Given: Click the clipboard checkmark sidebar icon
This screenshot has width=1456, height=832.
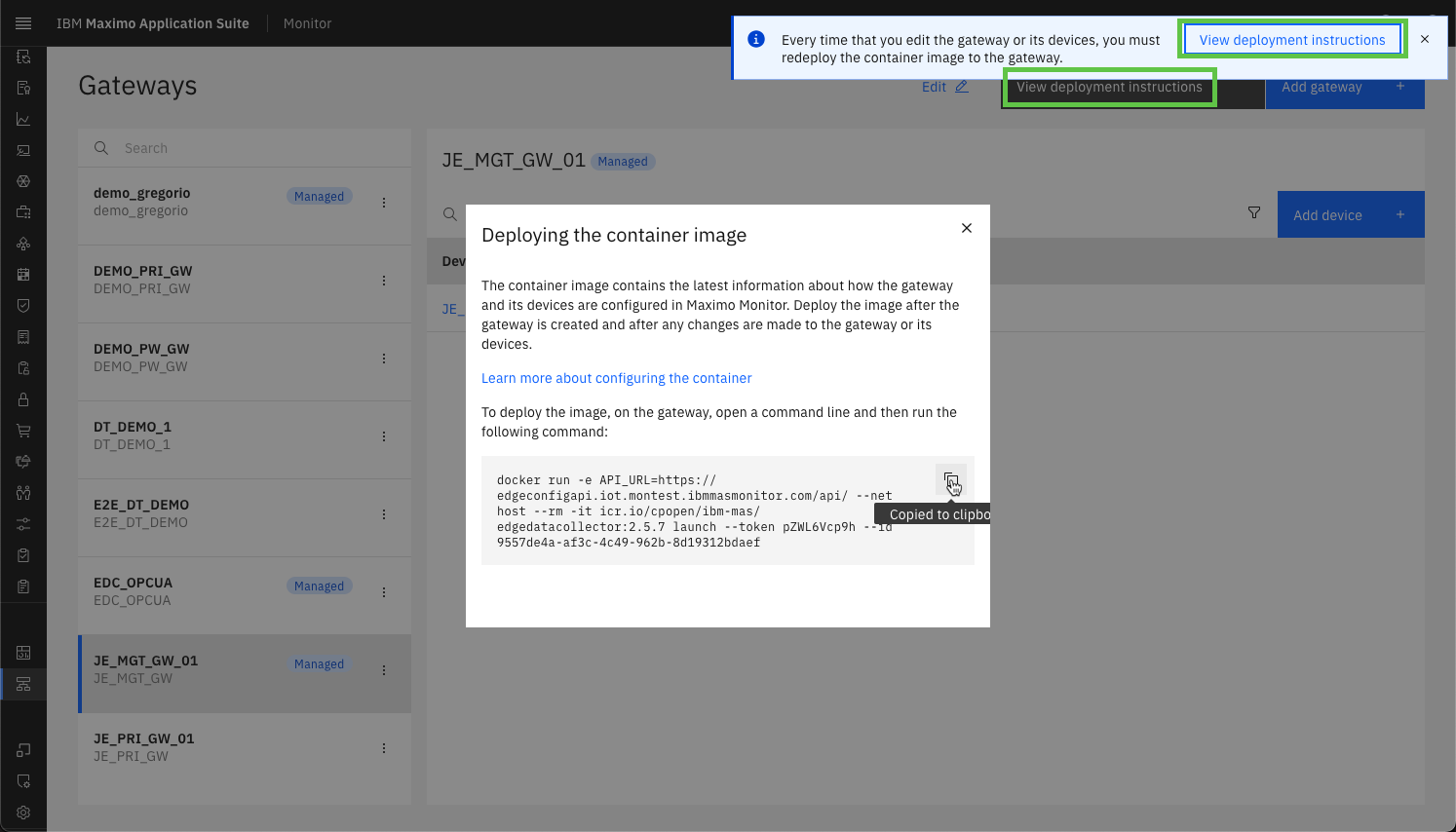Looking at the screenshot, I should [23, 555].
